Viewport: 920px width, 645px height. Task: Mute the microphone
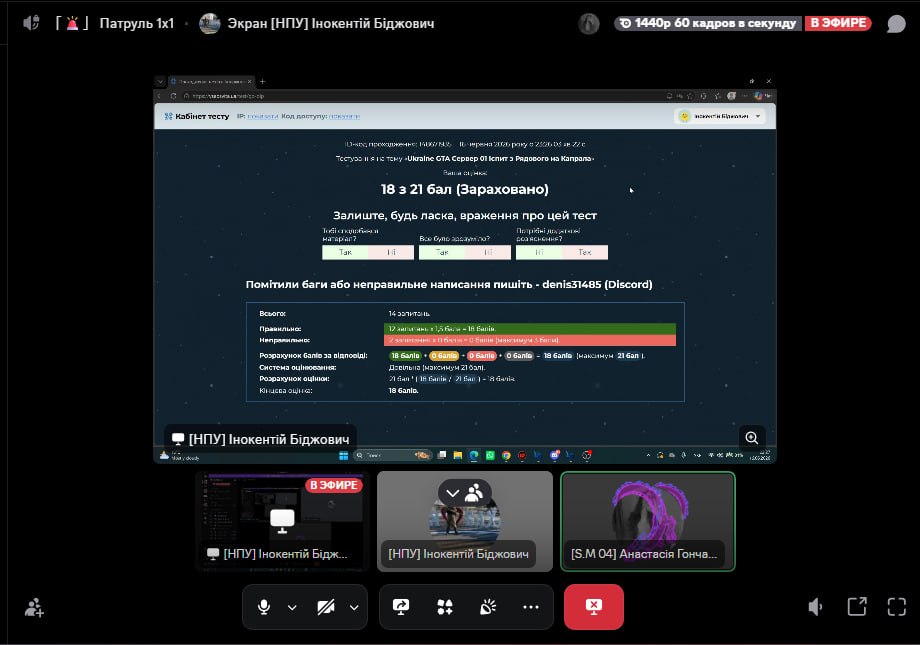click(x=264, y=607)
